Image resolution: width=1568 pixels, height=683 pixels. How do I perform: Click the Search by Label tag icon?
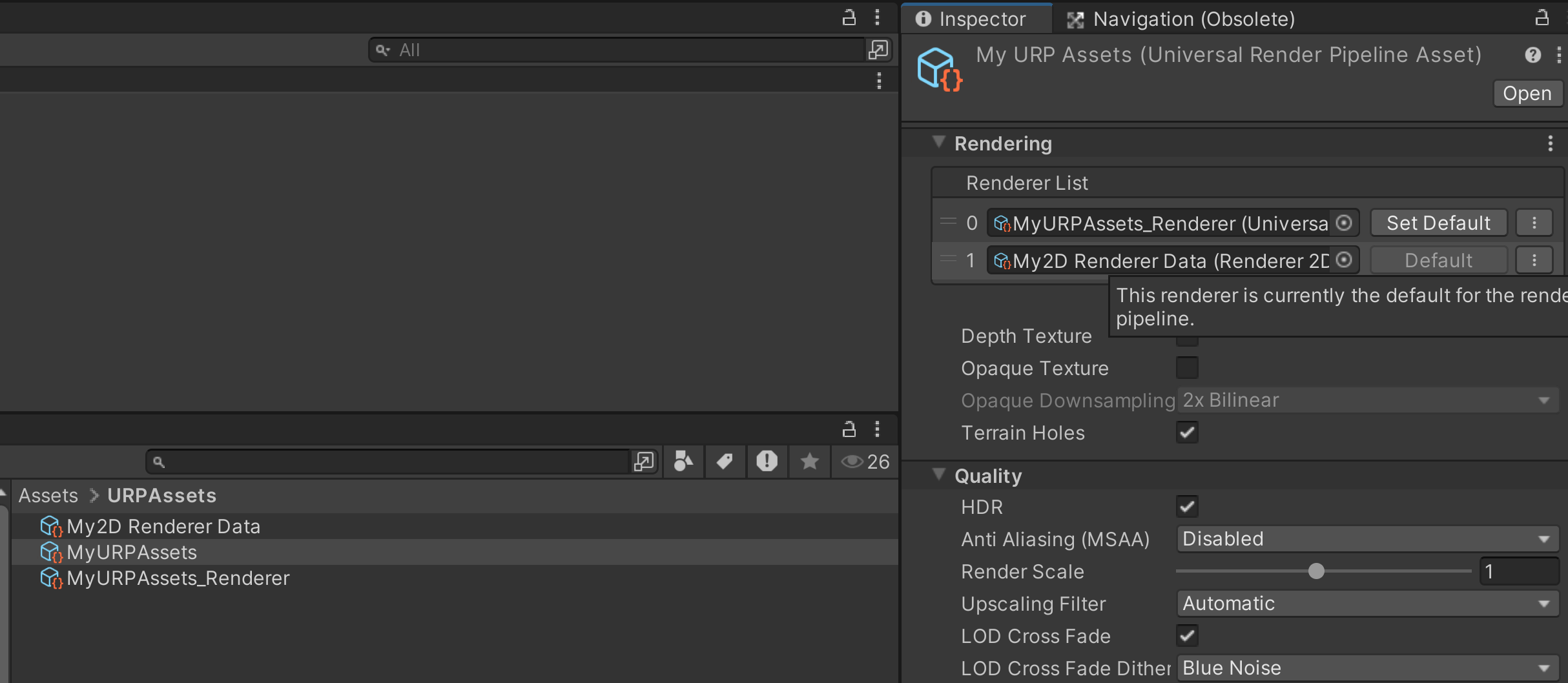tap(725, 462)
